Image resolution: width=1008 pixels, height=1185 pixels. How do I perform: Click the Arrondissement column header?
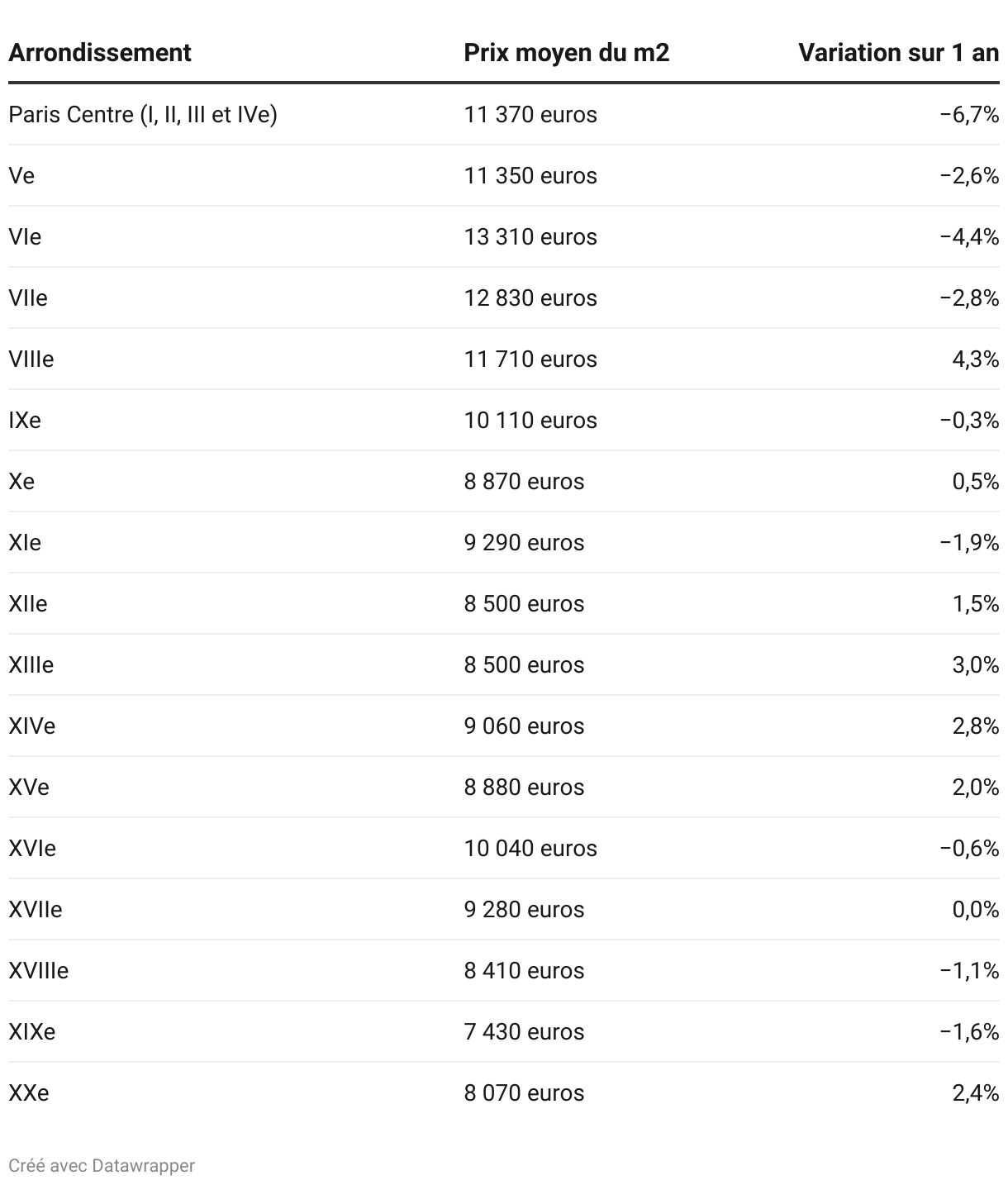(x=100, y=53)
